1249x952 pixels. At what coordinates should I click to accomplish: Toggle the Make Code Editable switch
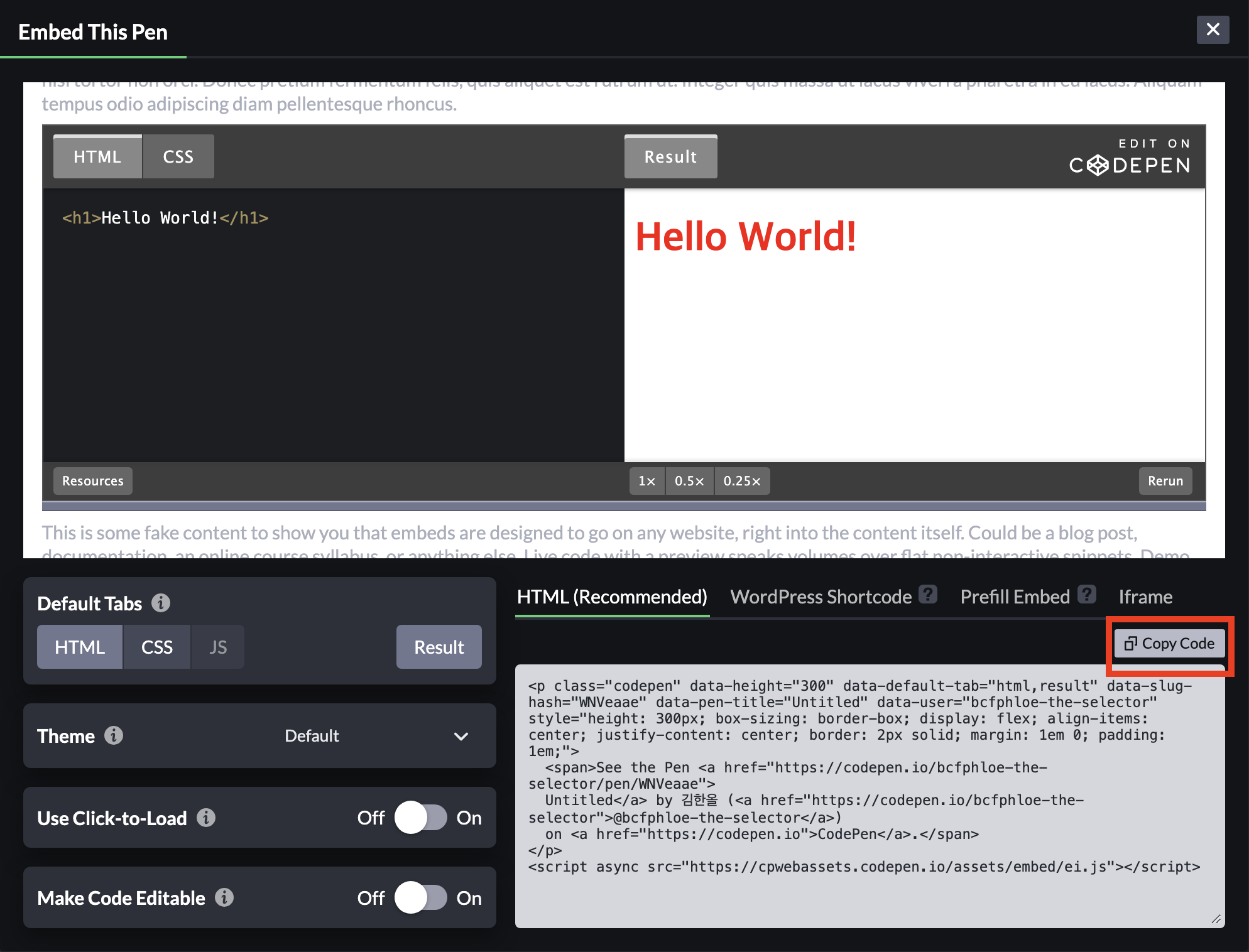click(420, 897)
